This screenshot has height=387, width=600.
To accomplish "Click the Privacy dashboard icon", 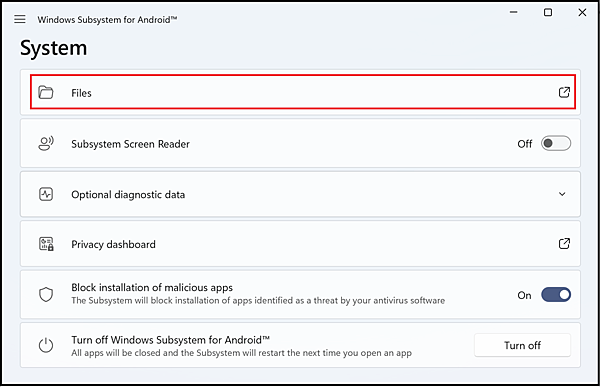I will 46,244.
